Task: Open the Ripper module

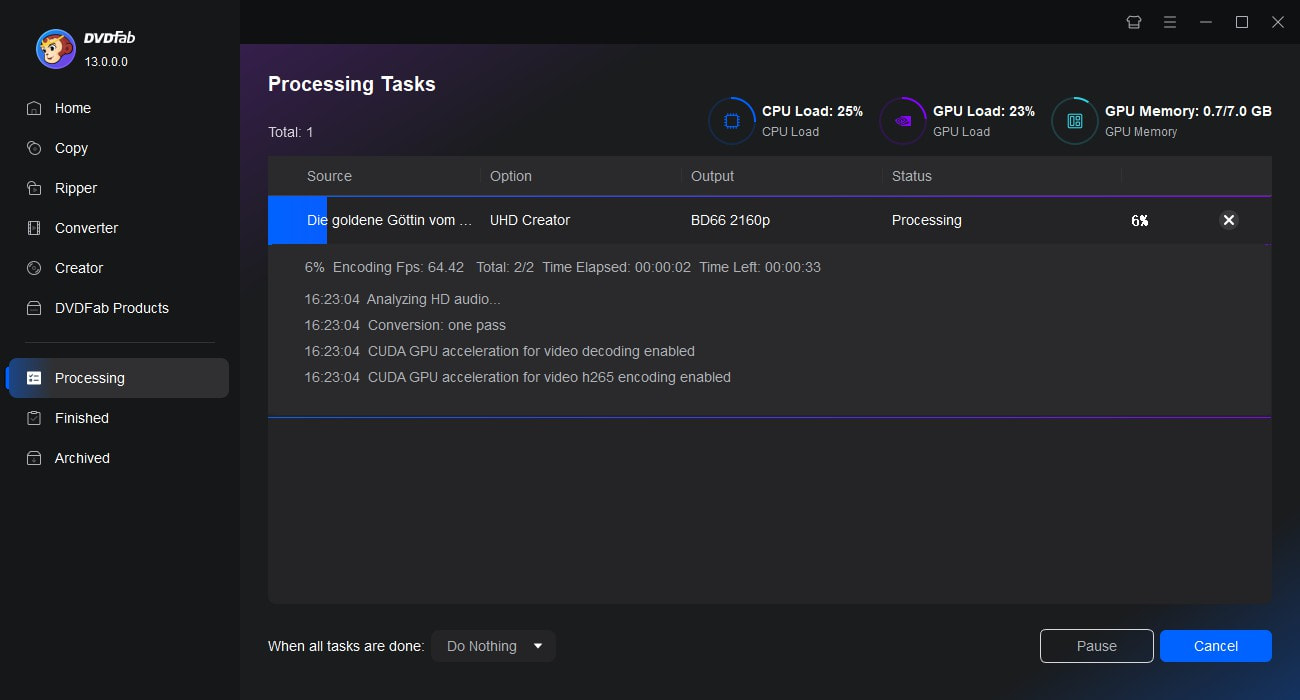Action: (x=75, y=188)
